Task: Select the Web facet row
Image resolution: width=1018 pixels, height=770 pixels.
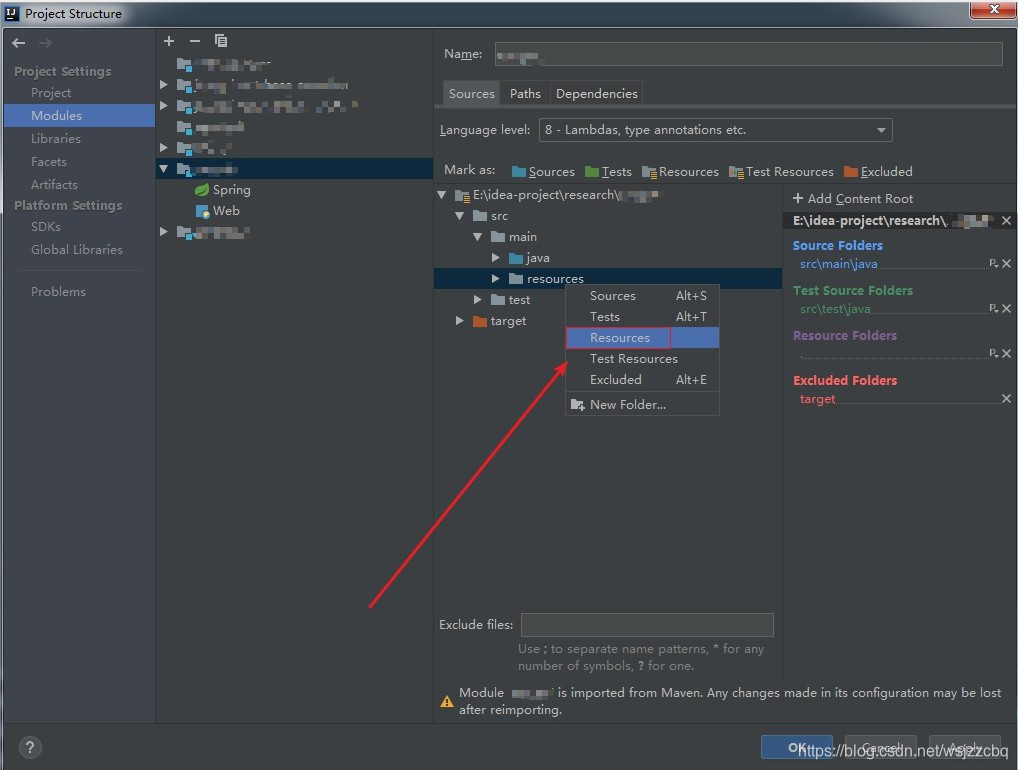Action: pyautogui.click(x=295, y=211)
